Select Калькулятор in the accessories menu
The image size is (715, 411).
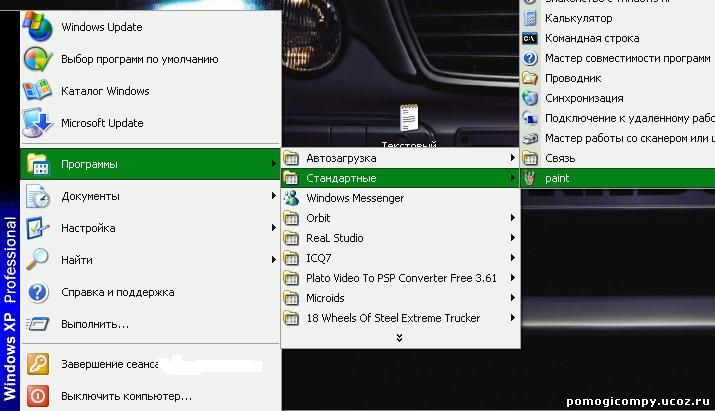[x=618, y=18]
